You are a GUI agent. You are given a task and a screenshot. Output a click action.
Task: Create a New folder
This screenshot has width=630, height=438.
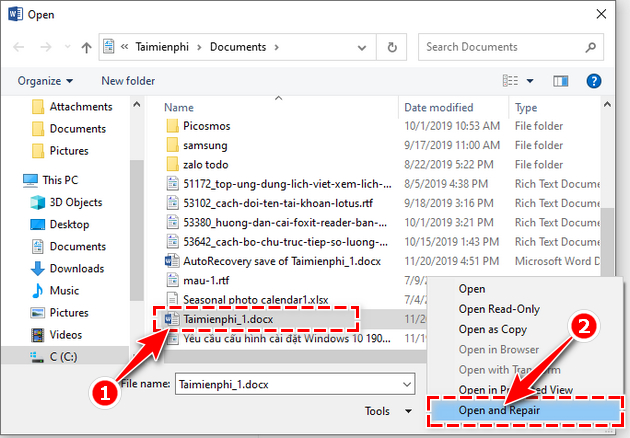pyautogui.click(x=128, y=81)
